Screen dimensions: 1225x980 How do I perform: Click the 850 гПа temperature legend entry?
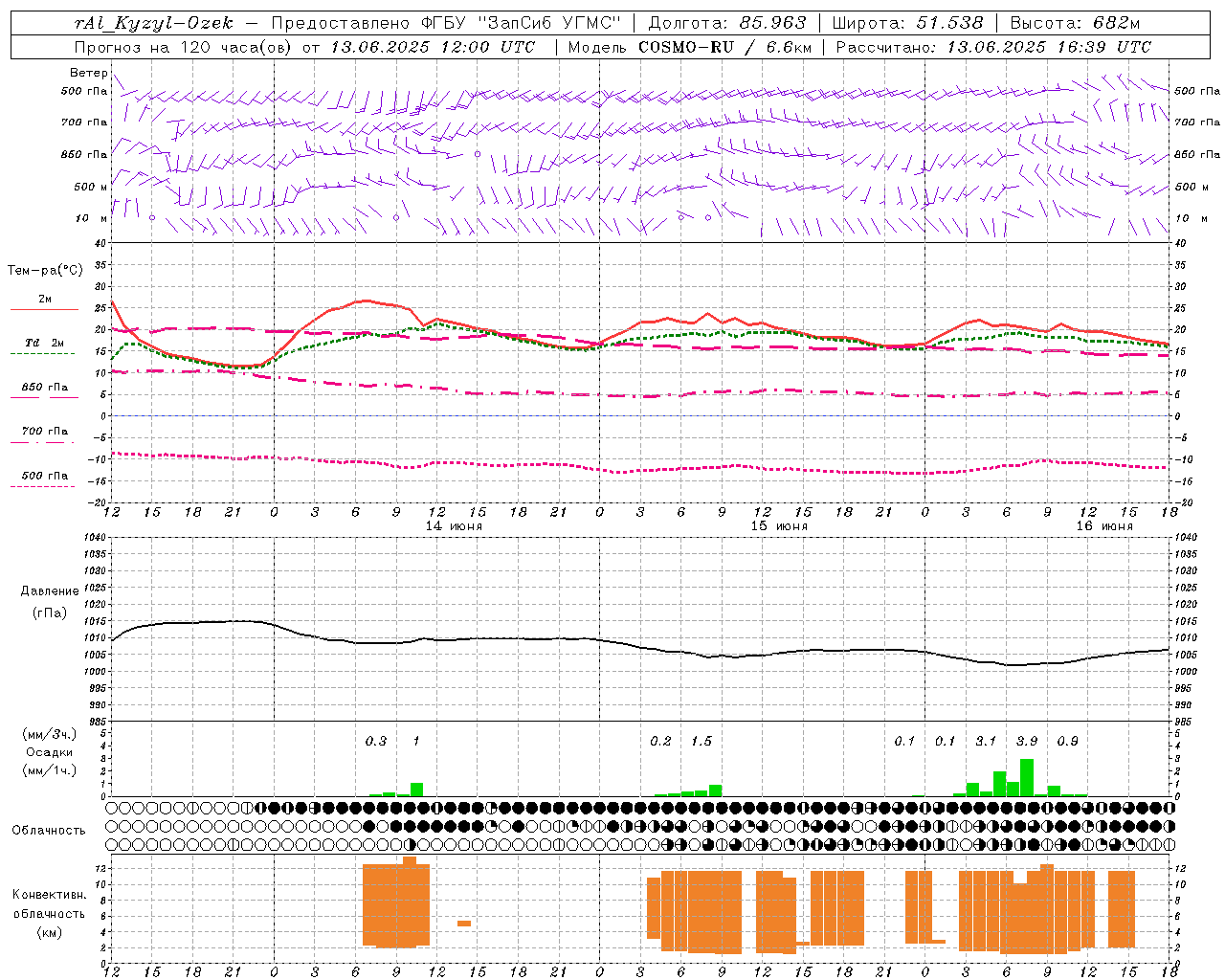[x=44, y=388]
